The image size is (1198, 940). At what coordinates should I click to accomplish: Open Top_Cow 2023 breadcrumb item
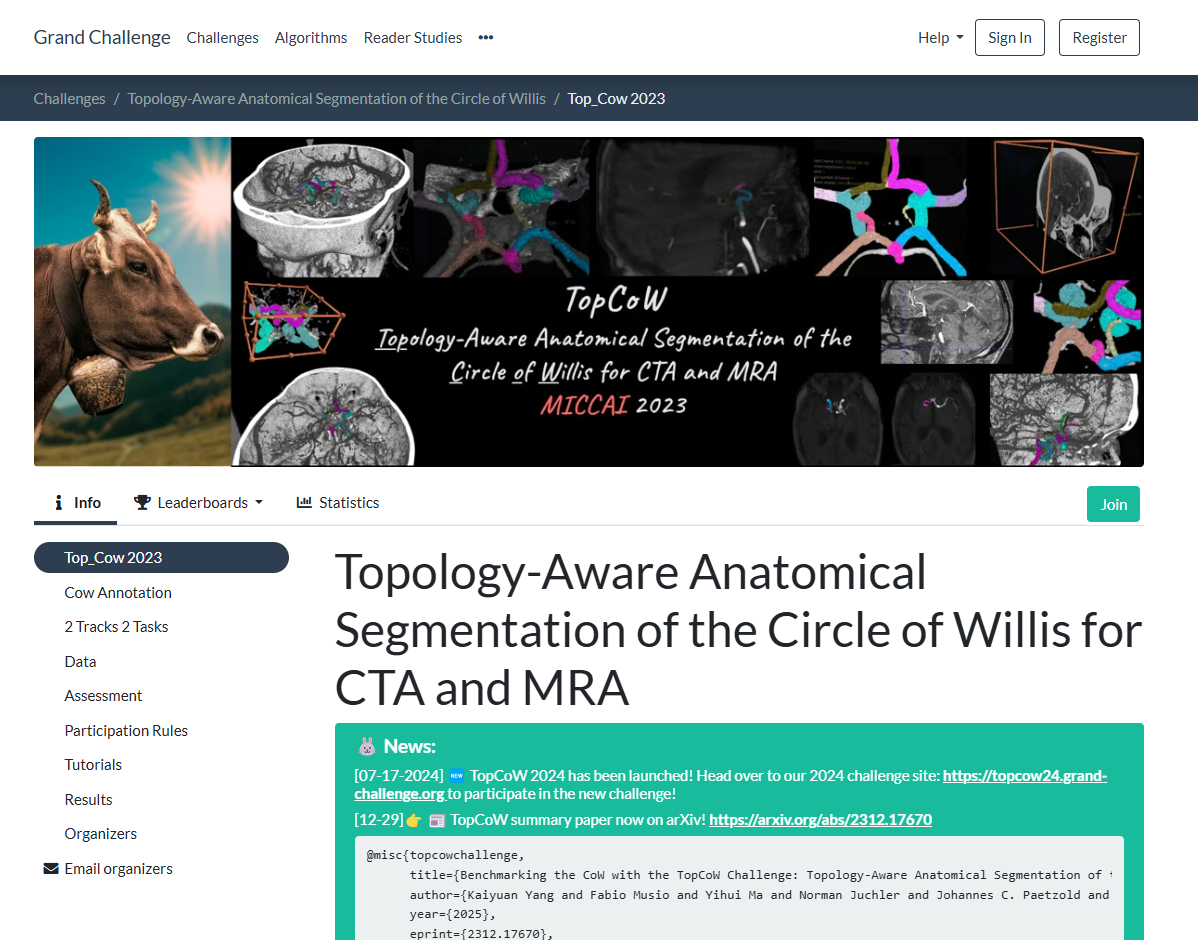[x=616, y=99]
